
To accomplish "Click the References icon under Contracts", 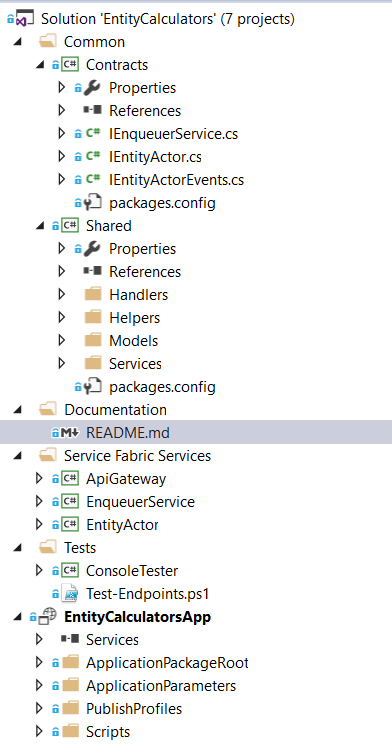I will (x=92, y=110).
